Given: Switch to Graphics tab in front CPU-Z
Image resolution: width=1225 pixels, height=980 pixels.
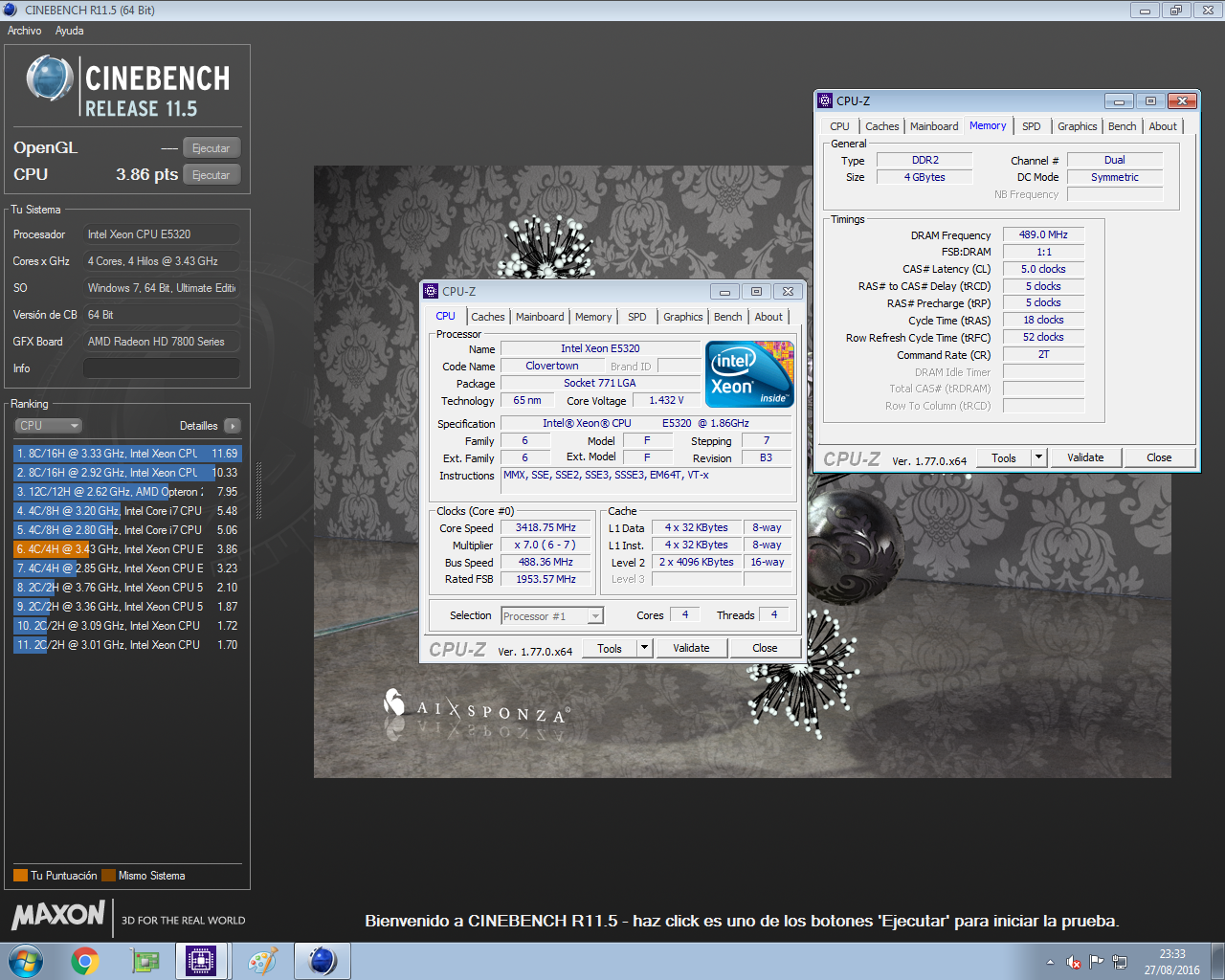Looking at the screenshot, I should pos(683,317).
